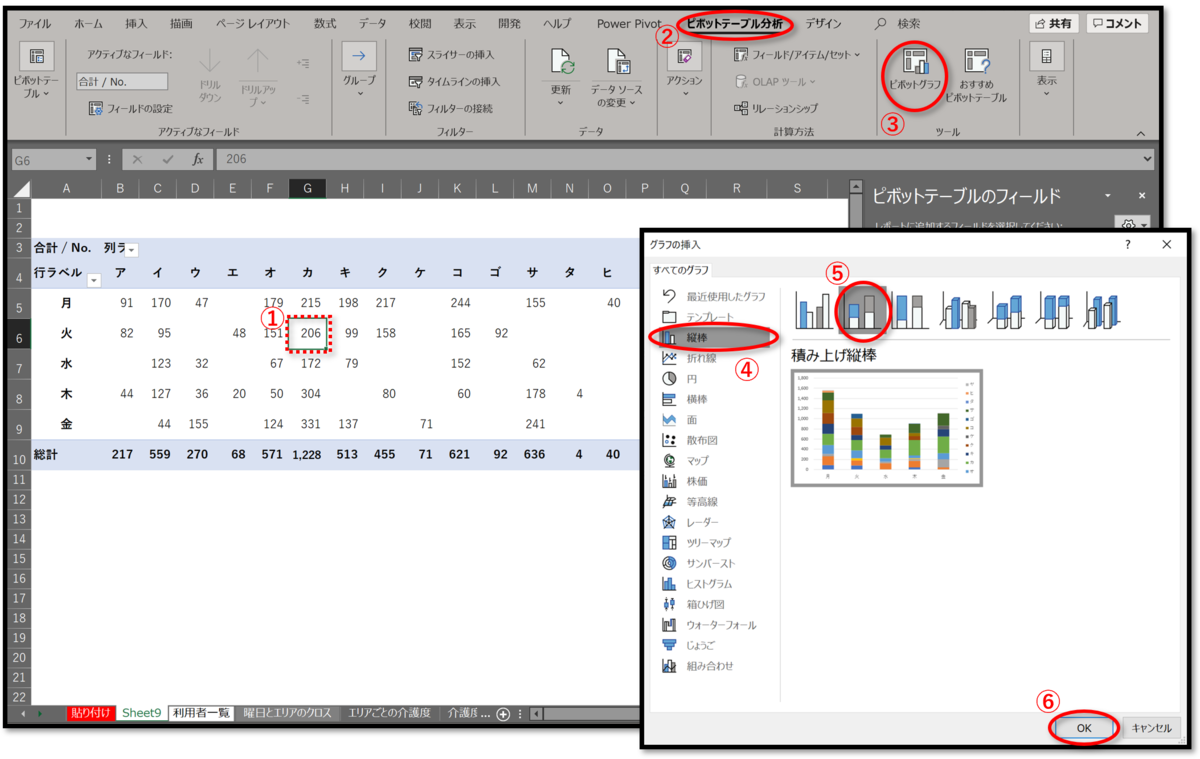Switch to the ピボットテーブル分析 tab
The width and height of the screenshot is (1200, 759).
(x=734, y=23)
